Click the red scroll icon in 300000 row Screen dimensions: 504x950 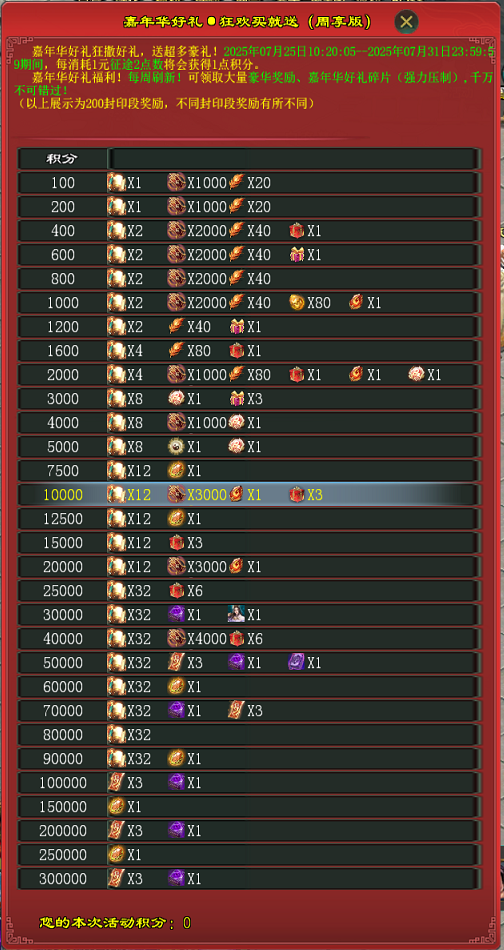click(116, 879)
